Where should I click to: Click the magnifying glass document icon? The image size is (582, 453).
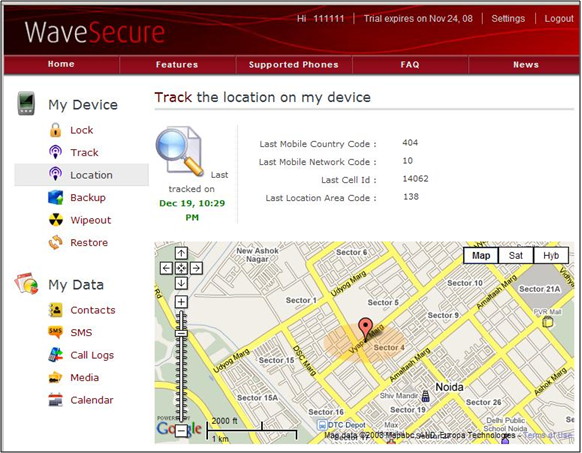pos(179,150)
